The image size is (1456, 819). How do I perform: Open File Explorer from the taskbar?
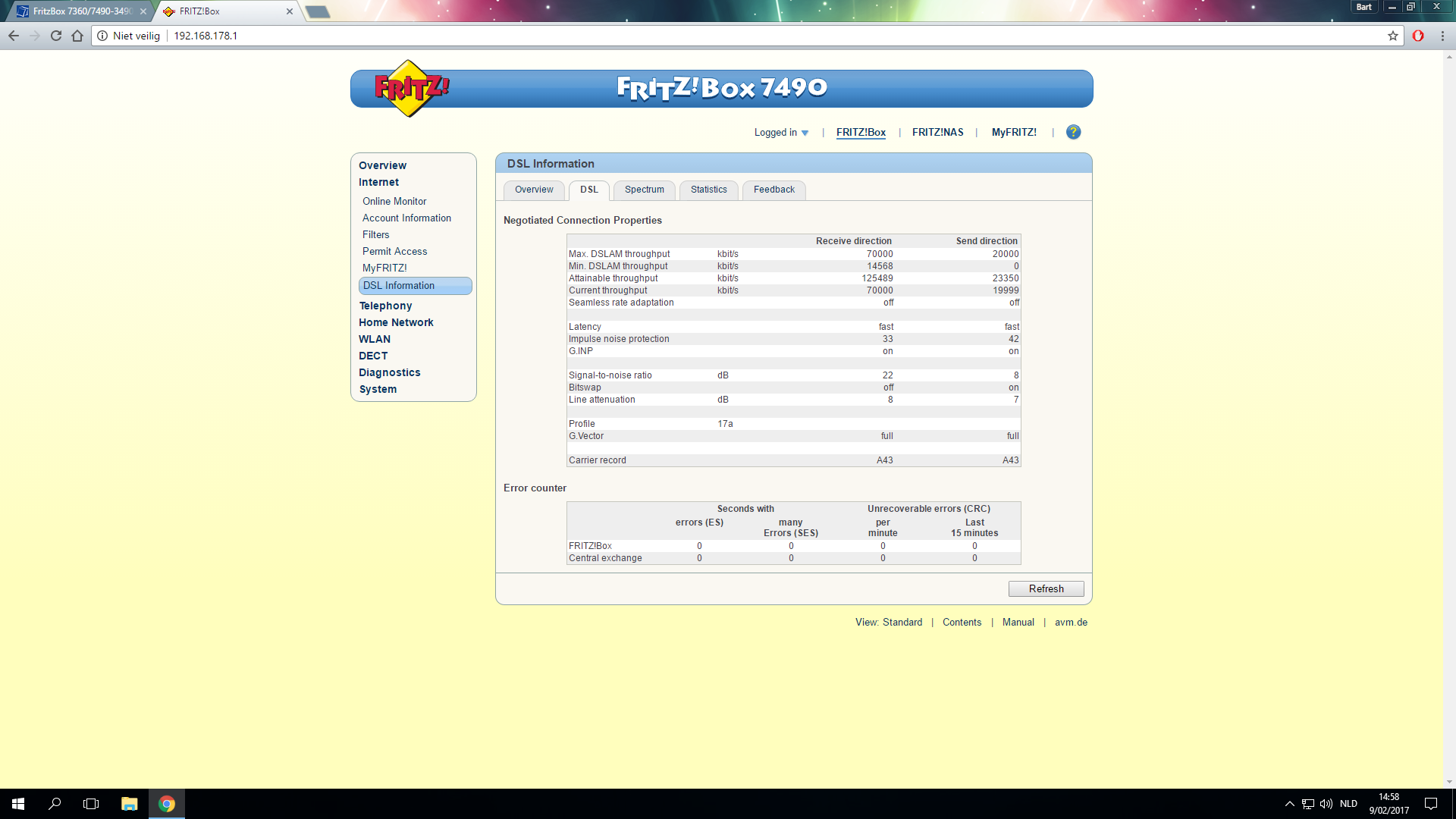click(130, 804)
